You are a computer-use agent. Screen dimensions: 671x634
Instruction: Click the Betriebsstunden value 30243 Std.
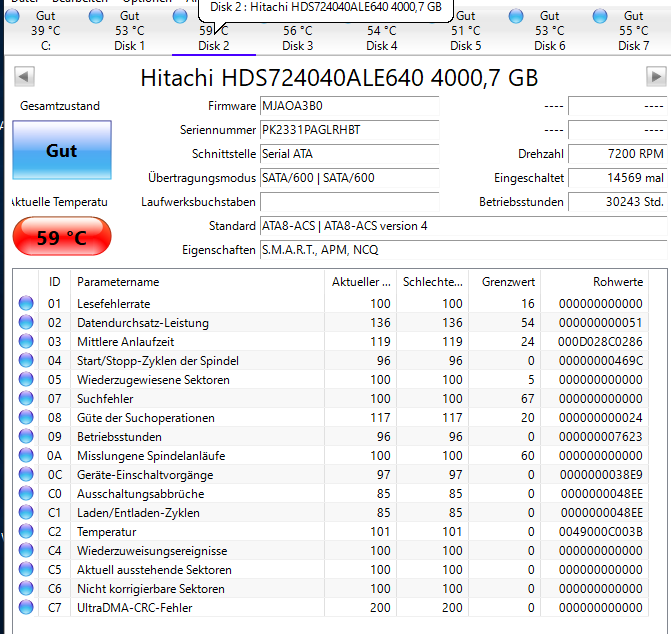tap(618, 202)
